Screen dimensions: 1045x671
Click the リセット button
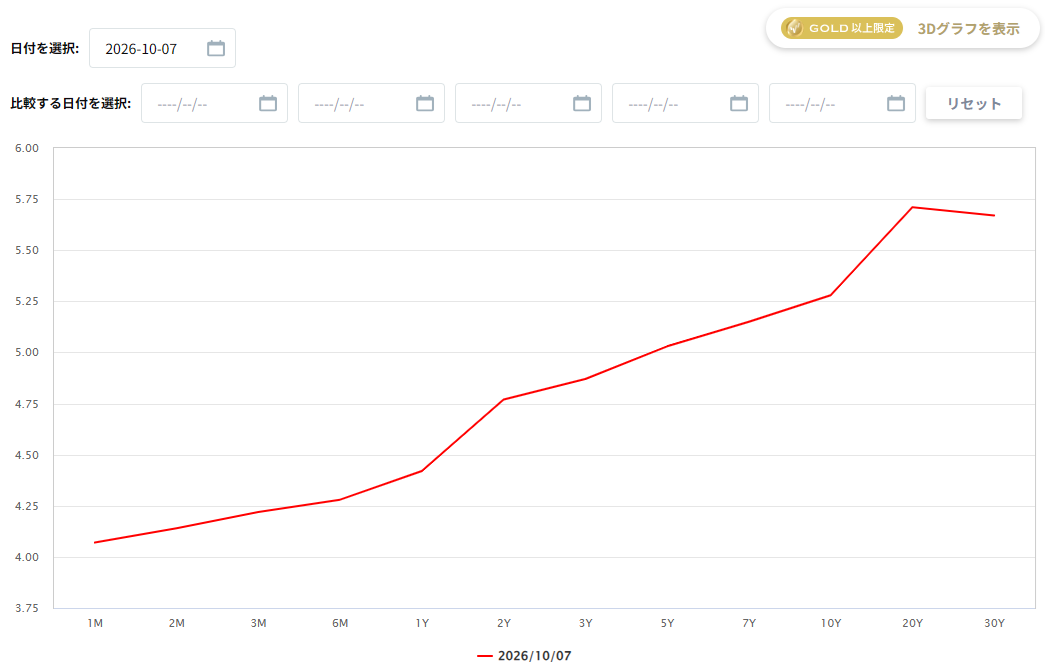[x=974, y=103]
